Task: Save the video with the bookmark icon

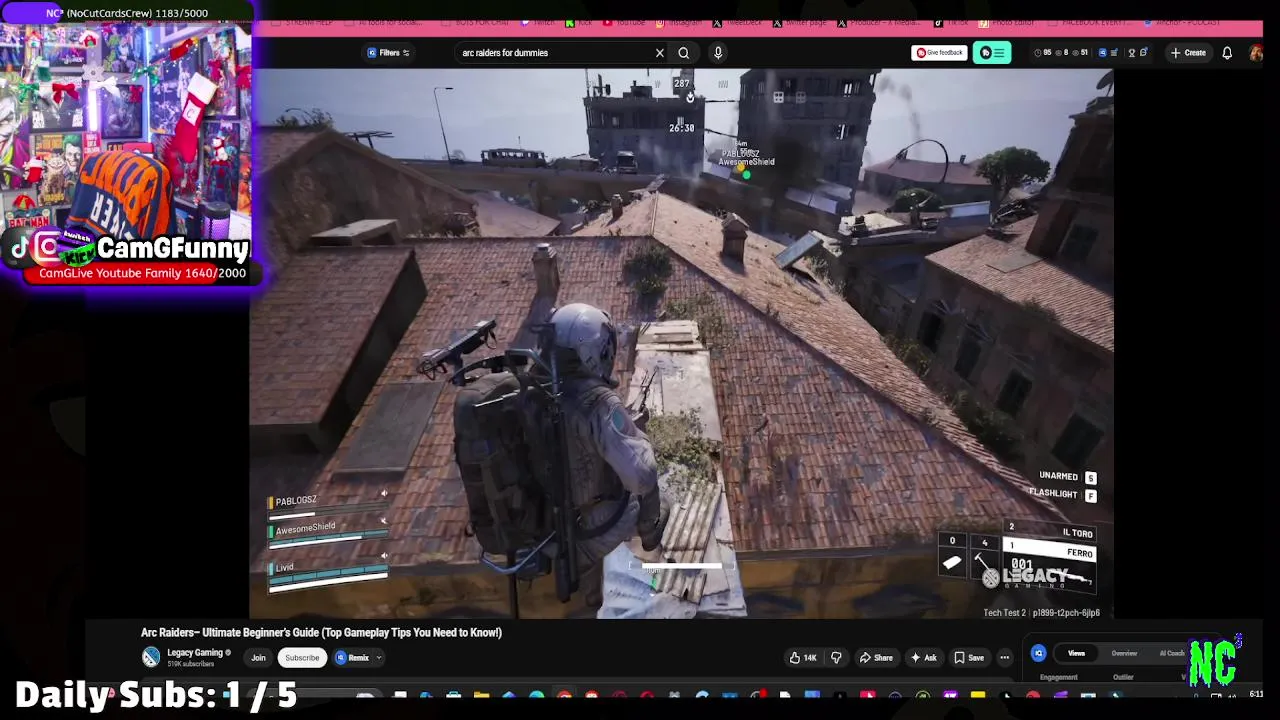Action: tap(969, 658)
